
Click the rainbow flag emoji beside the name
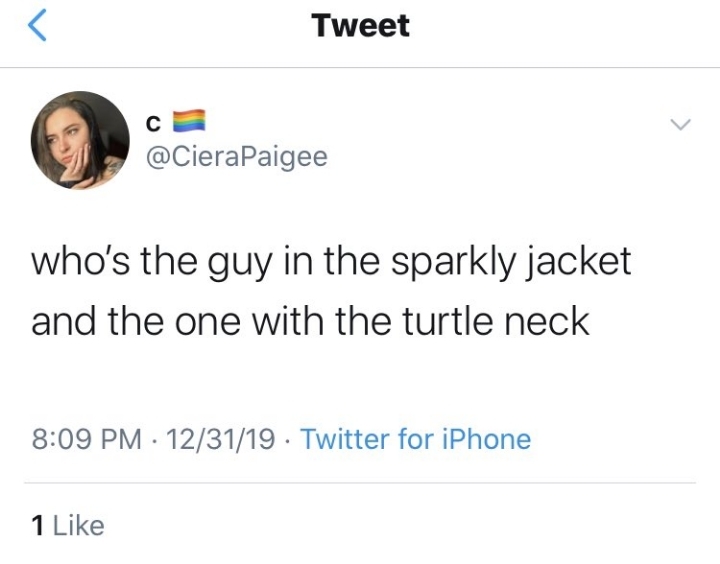189,122
